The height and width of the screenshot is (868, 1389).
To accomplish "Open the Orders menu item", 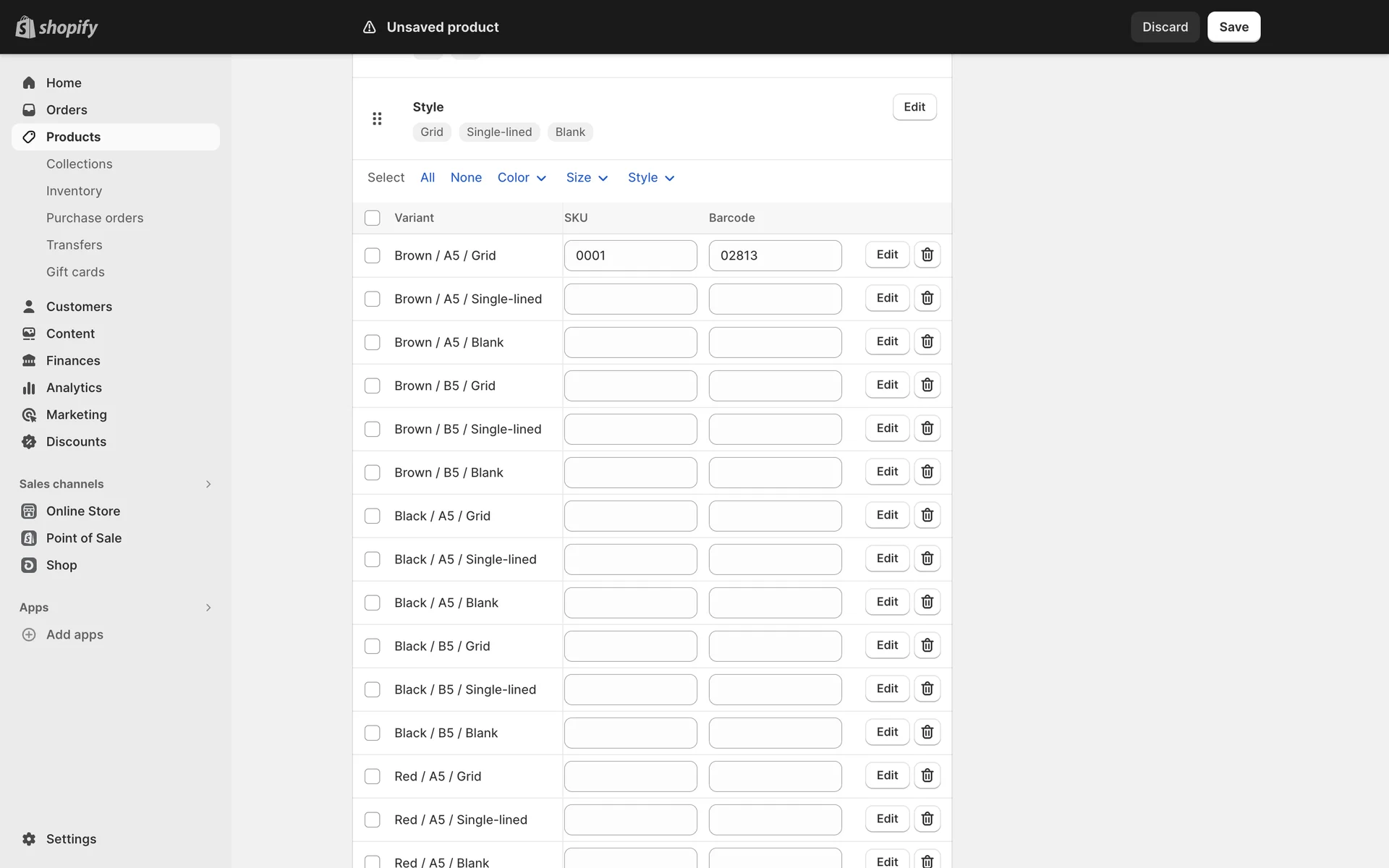I will click(x=67, y=110).
